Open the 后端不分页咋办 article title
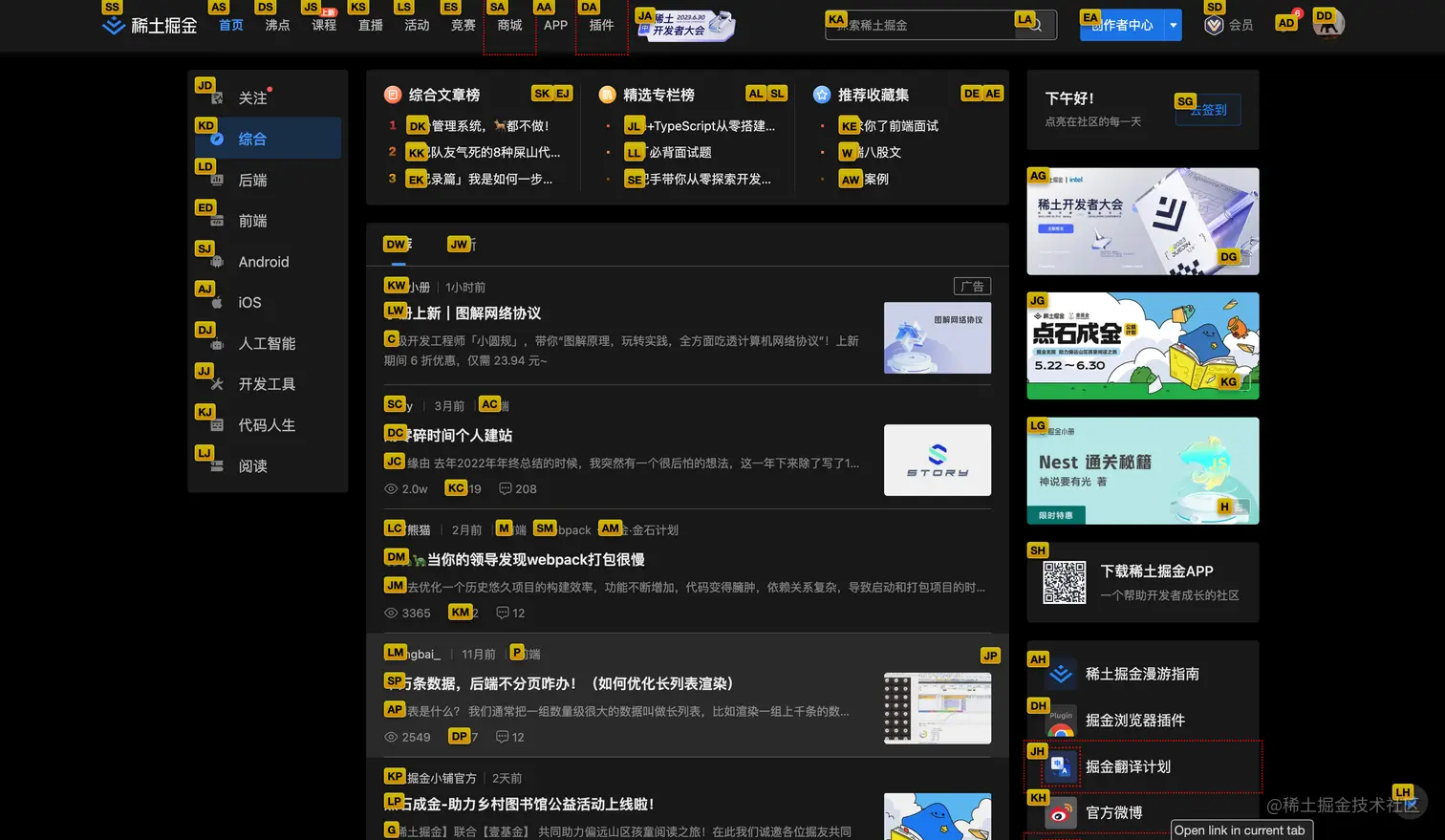 click(x=559, y=683)
